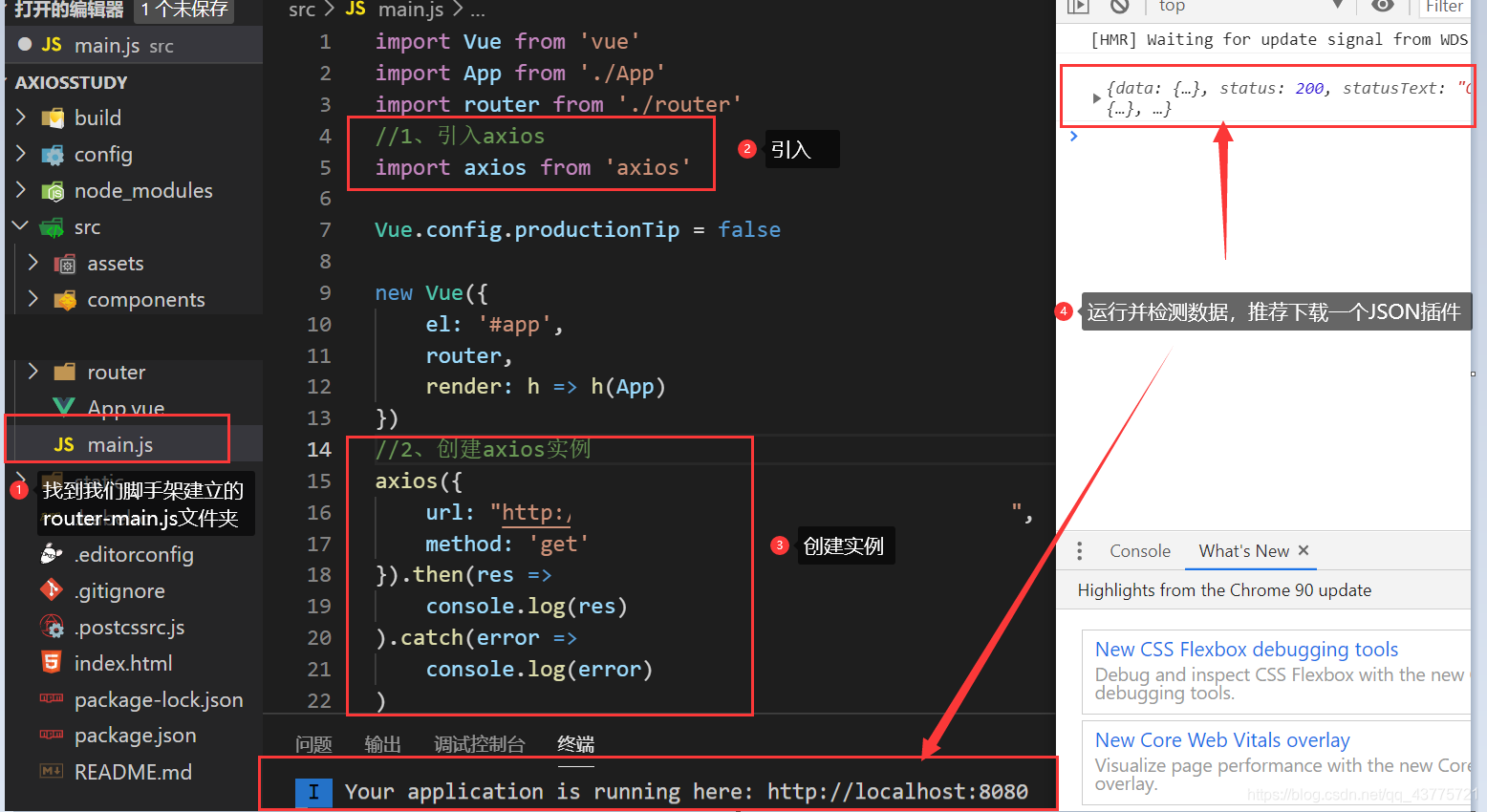Click the console prompt chevron

1074,137
